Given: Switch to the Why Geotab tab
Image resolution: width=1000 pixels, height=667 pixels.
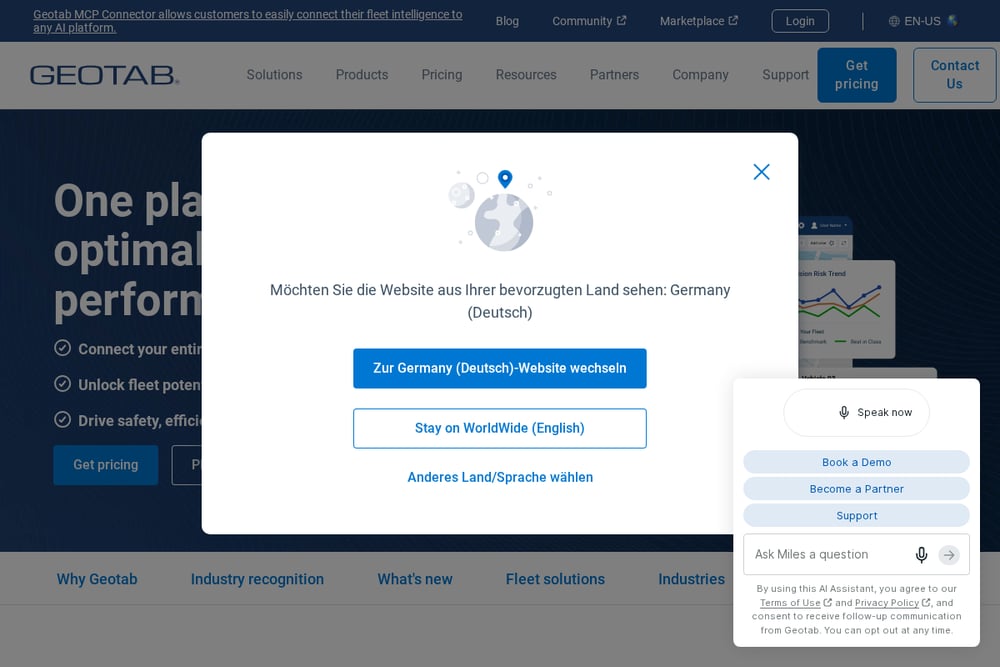Looking at the screenshot, I should 97,579.
